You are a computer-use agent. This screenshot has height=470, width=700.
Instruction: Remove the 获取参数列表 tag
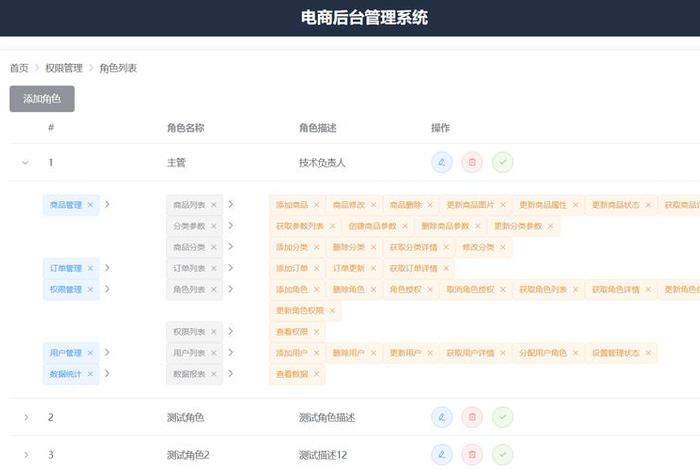(x=332, y=226)
